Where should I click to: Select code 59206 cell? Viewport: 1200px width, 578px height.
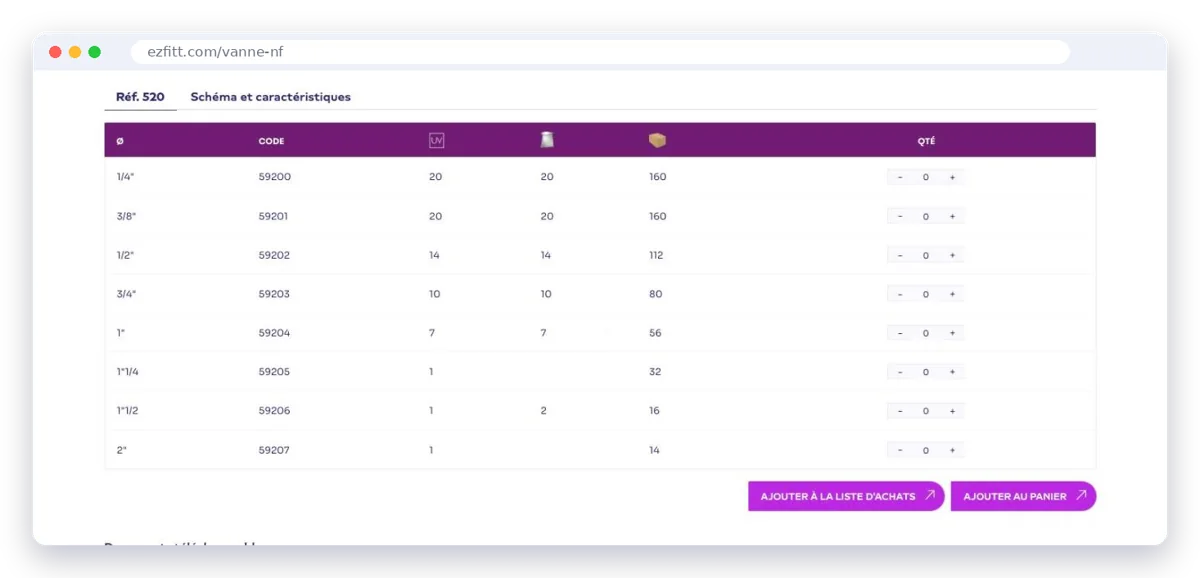274,411
